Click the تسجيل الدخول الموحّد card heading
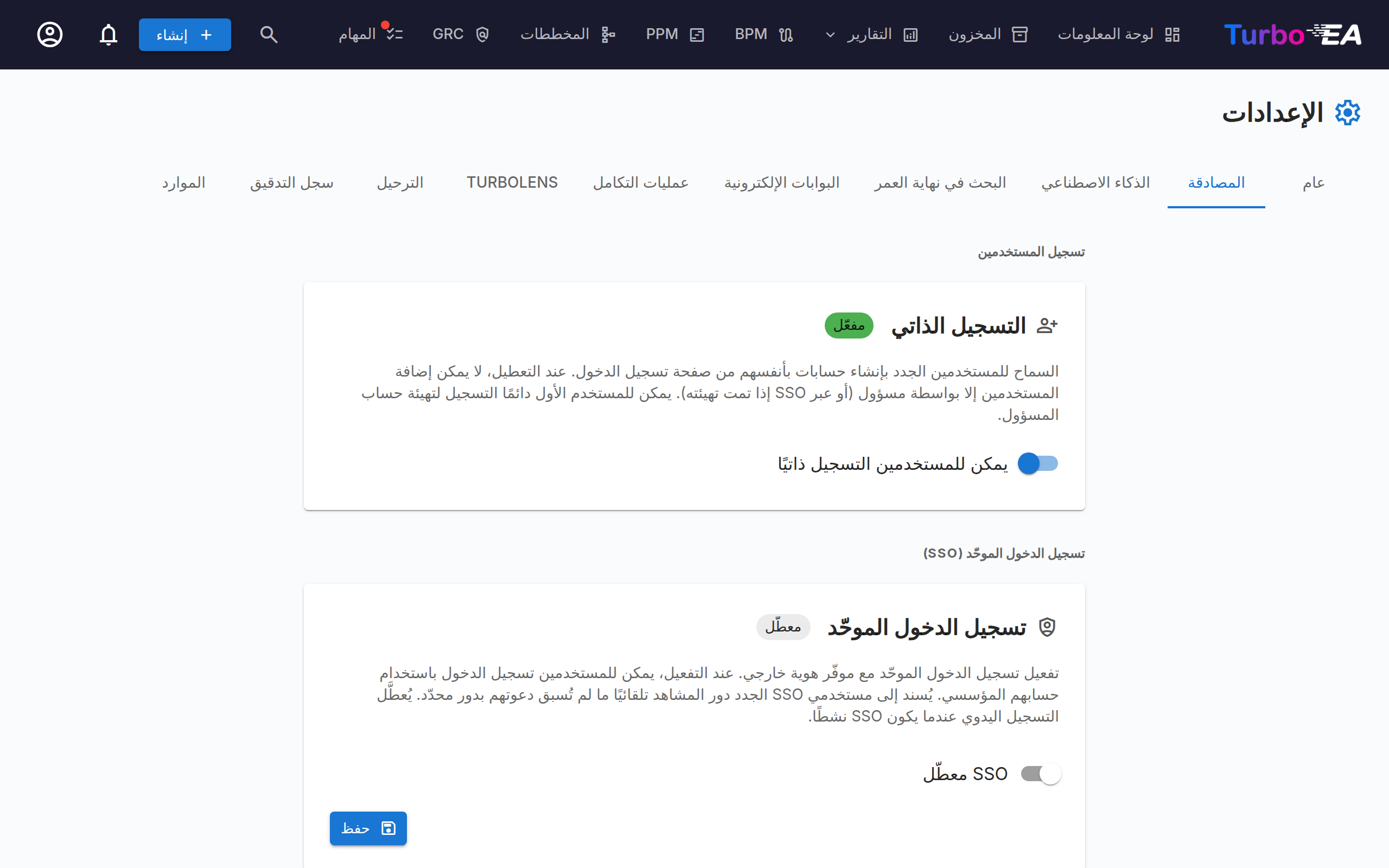Screen dimensions: 1389x868 click(x=926, y=628)
